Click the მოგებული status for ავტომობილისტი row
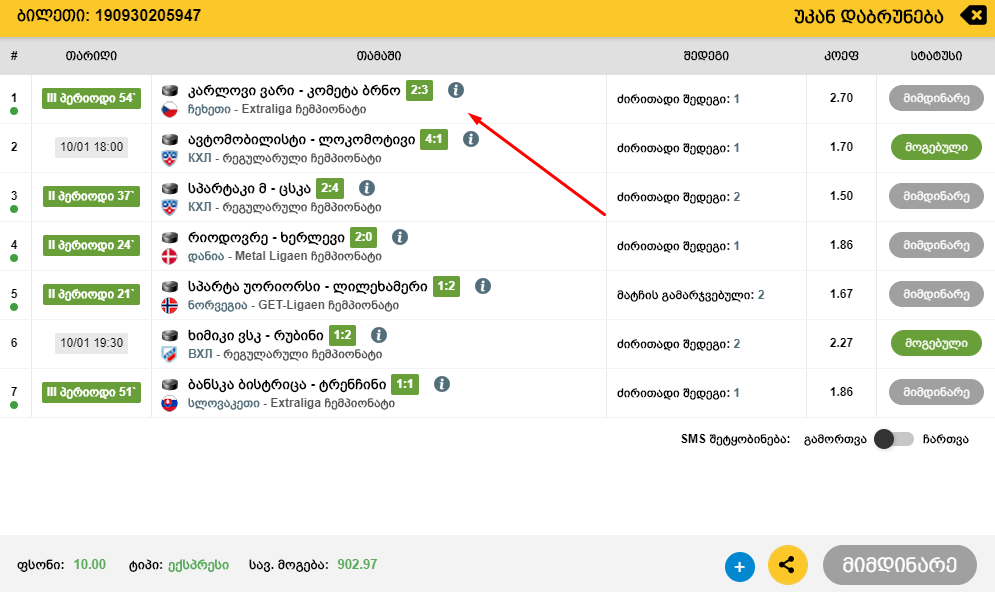 pyautogui.click(x=936, y=147)
